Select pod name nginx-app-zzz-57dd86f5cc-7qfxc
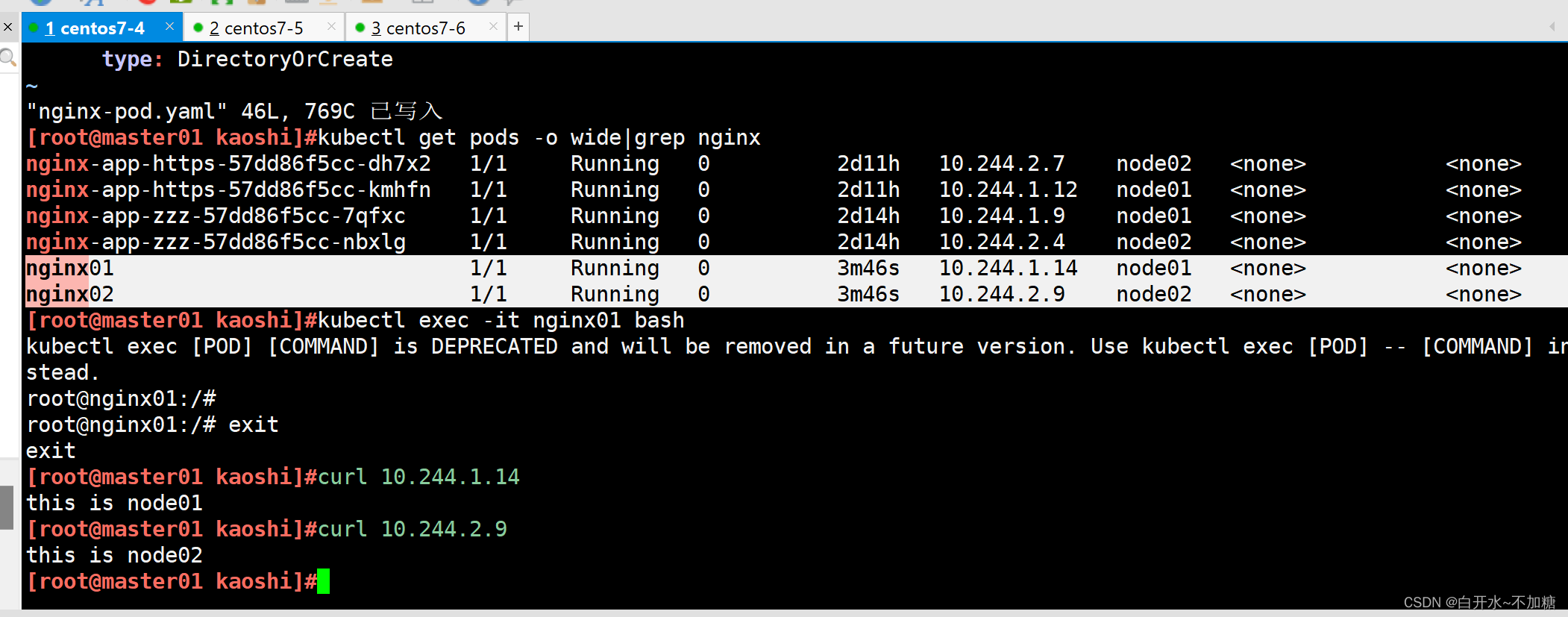 click(216, 216)
